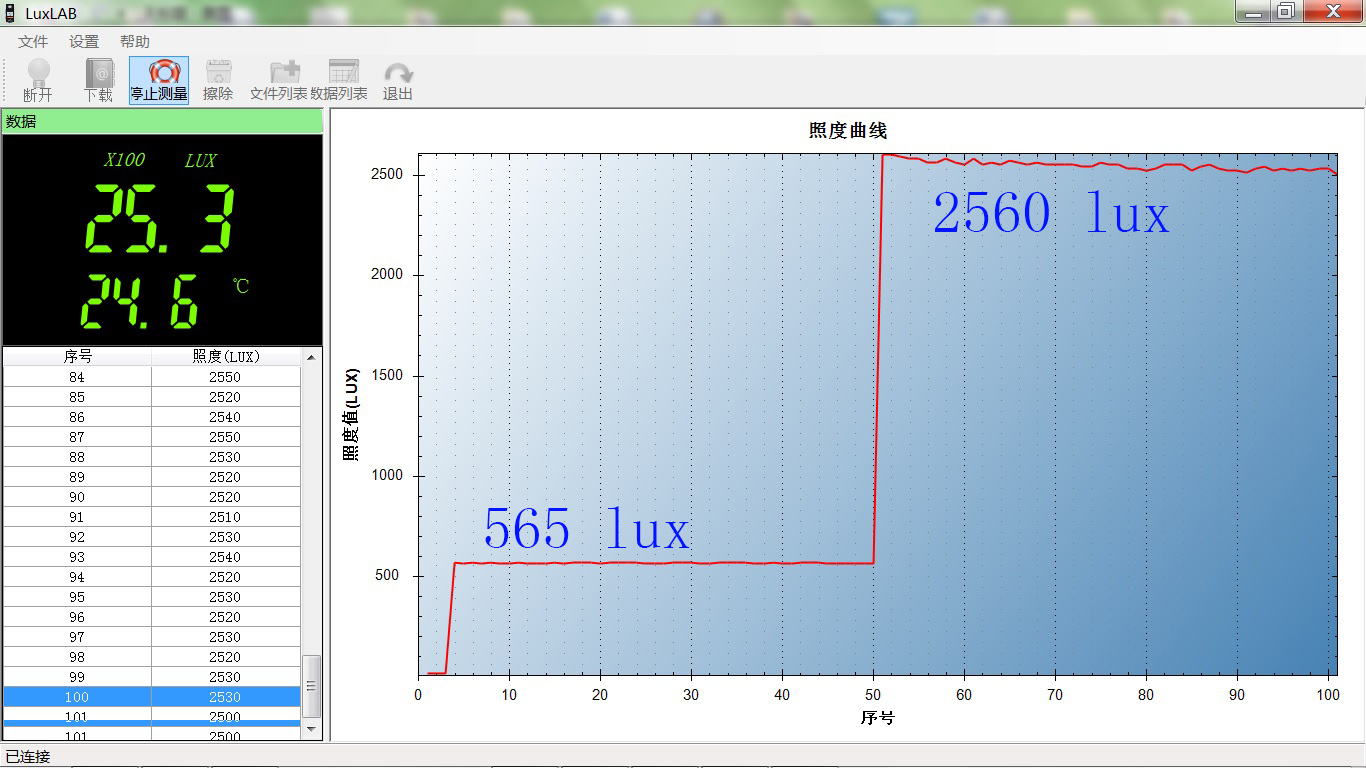Click the scrollbar up arrow in data table
The height and width of the screenshot is (768, 1366).
point(311,357)
